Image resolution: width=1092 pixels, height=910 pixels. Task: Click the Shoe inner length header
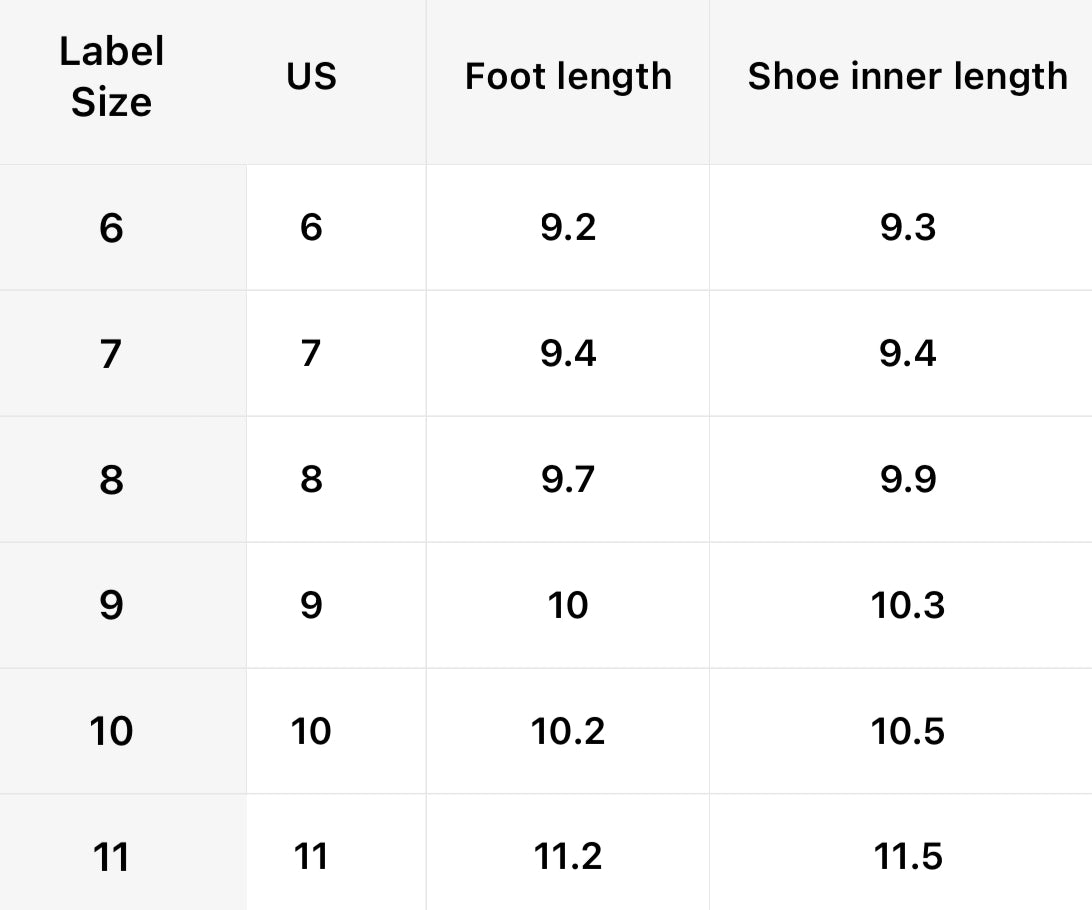907,77
